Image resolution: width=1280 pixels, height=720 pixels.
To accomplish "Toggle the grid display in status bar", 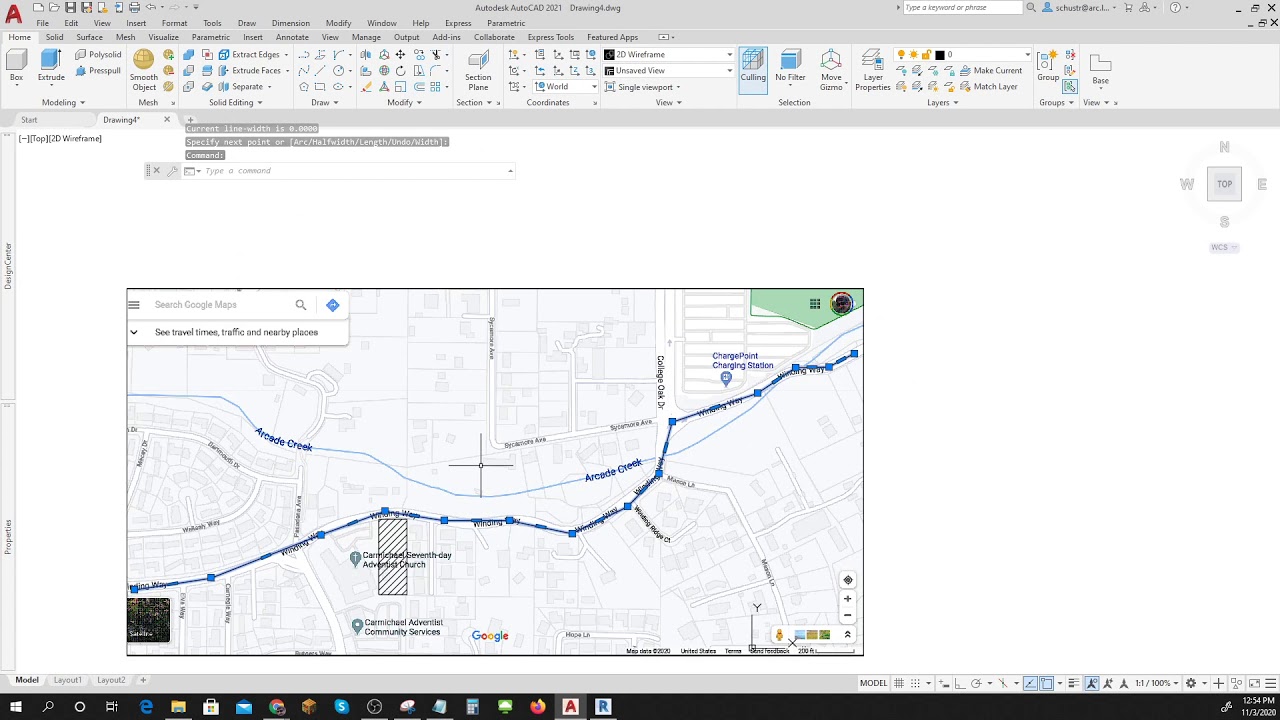I will pos(899,683).
